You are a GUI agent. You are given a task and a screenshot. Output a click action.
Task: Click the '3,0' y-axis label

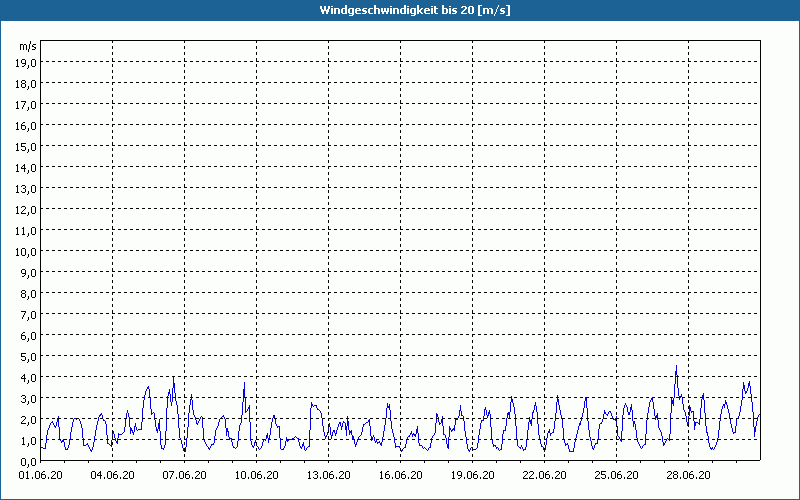(x=28, y=399)
